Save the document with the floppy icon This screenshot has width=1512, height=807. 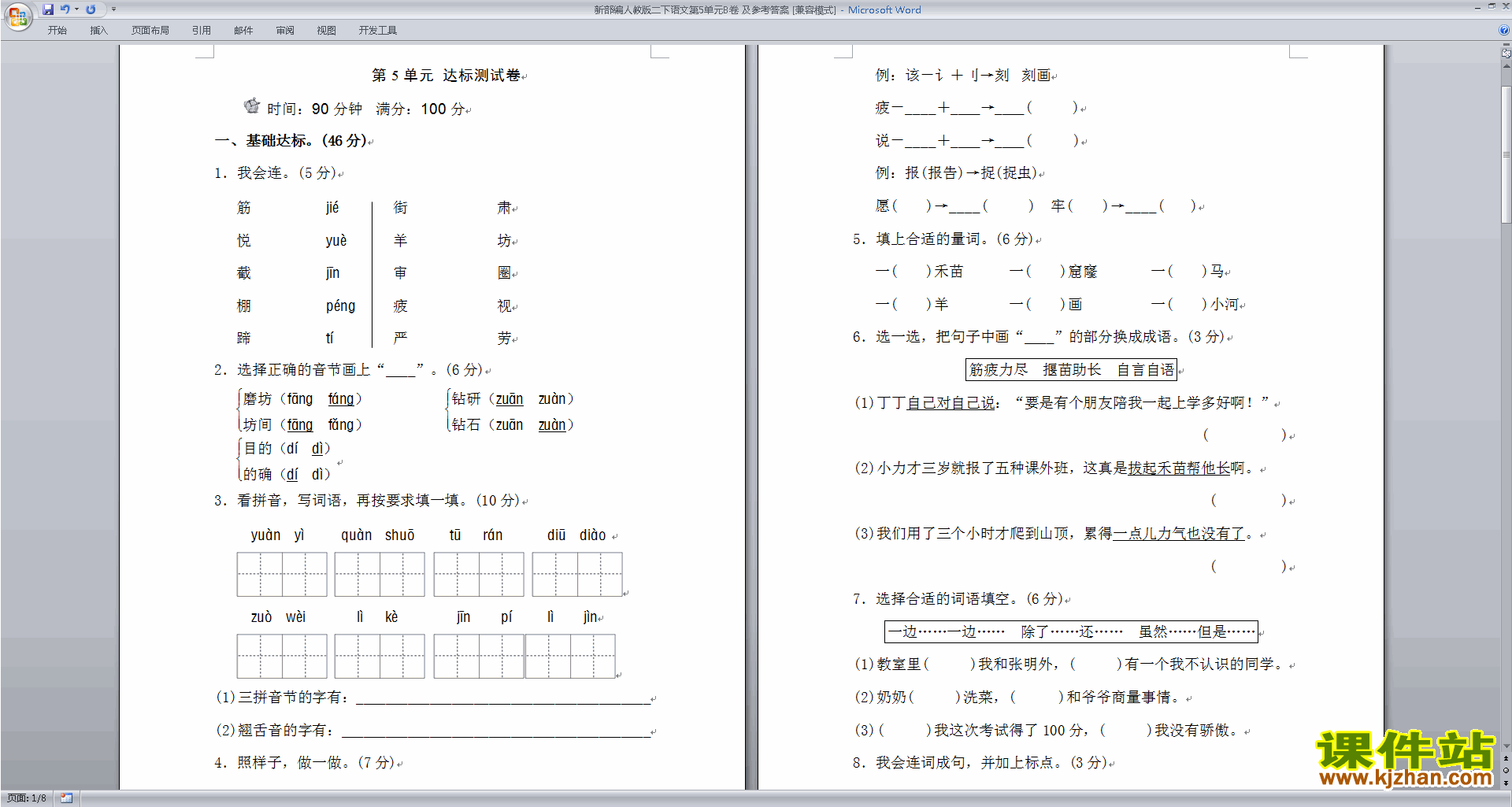[48, 9]
